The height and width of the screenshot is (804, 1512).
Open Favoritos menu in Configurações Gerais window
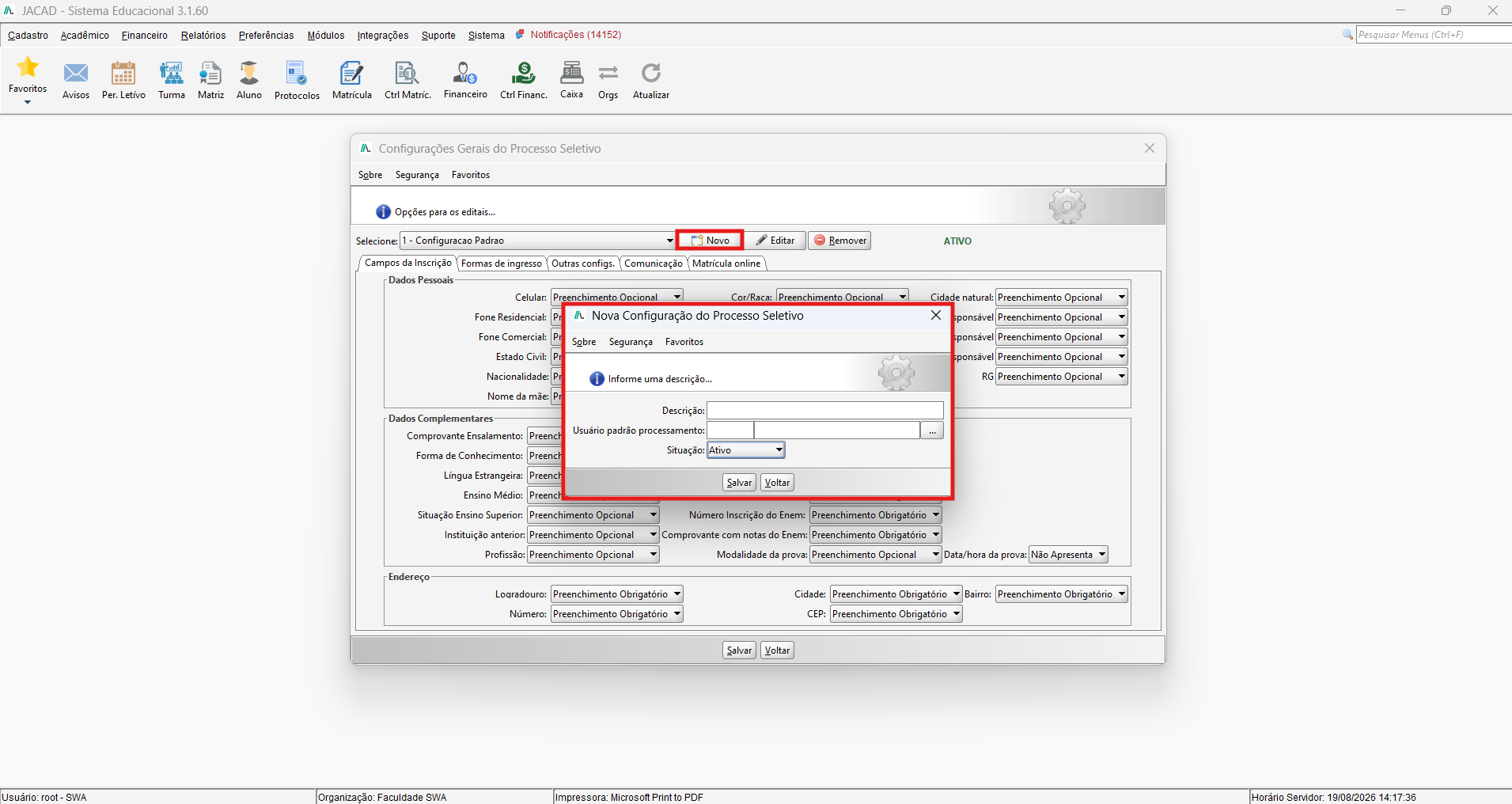[x=471, y=175]
